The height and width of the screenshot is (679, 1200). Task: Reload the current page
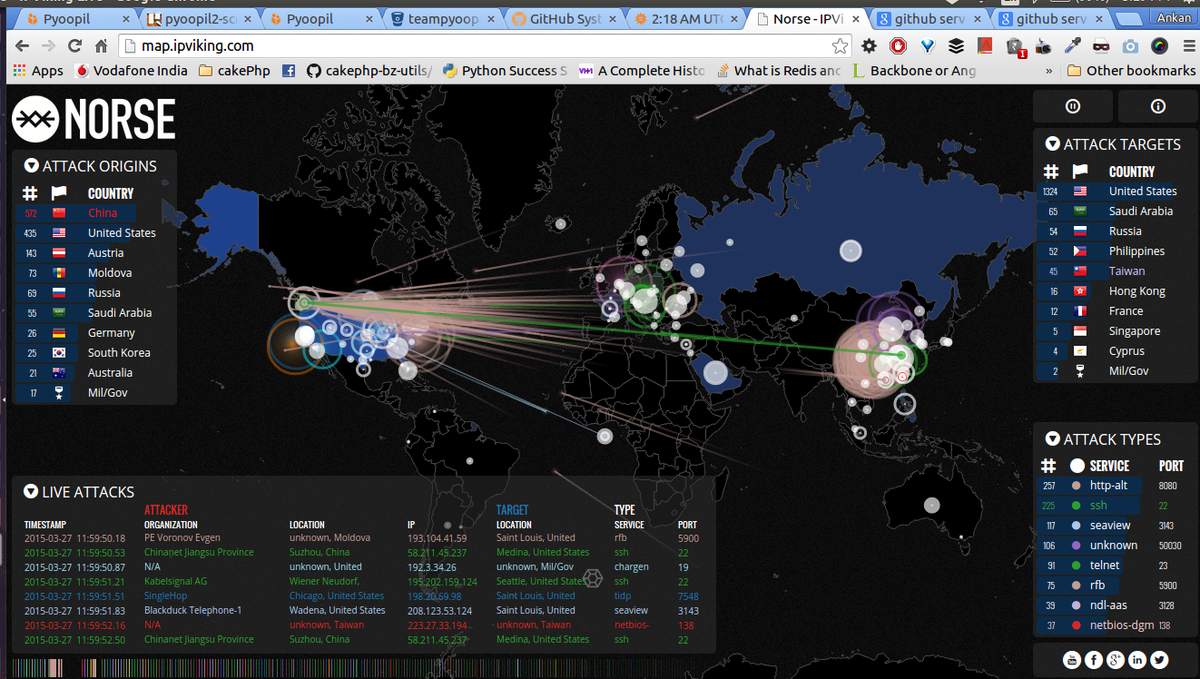(x=75, y=45)
